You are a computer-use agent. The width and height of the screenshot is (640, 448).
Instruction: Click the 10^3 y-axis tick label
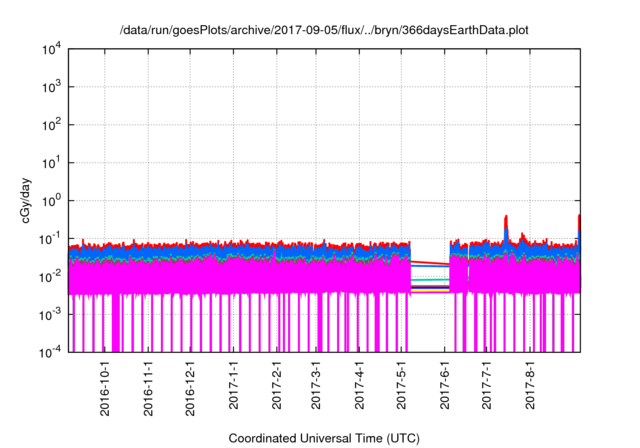tap(51, 87)
